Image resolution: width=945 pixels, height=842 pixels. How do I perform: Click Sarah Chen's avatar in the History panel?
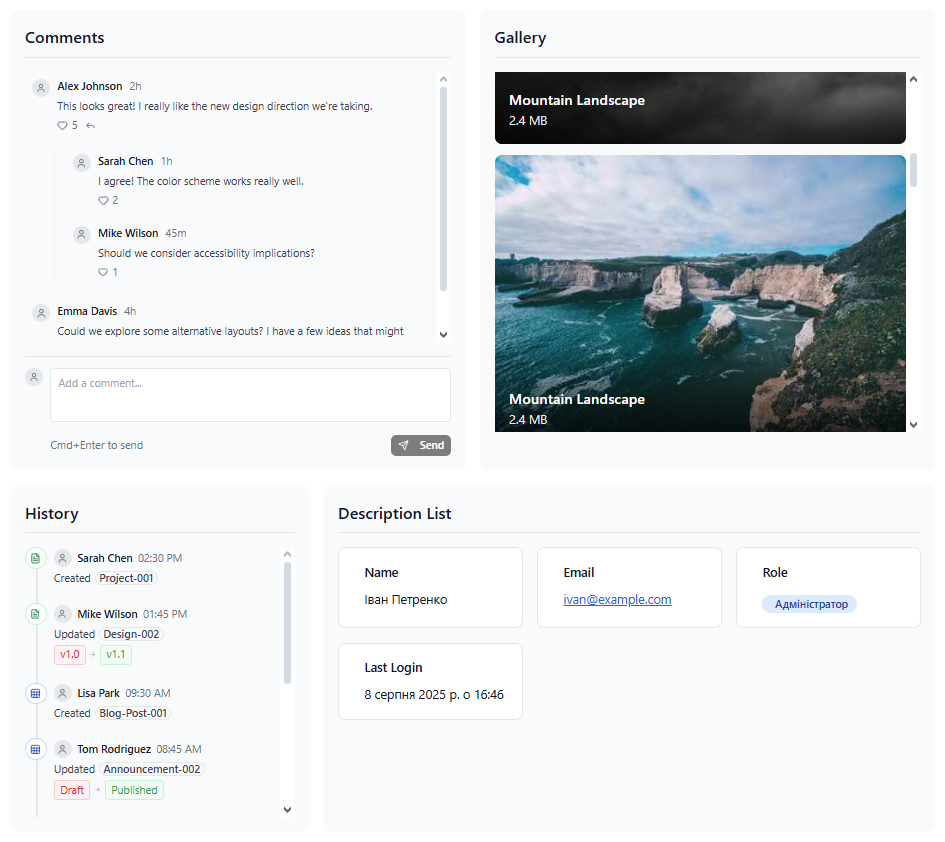(x=62, y=558)
